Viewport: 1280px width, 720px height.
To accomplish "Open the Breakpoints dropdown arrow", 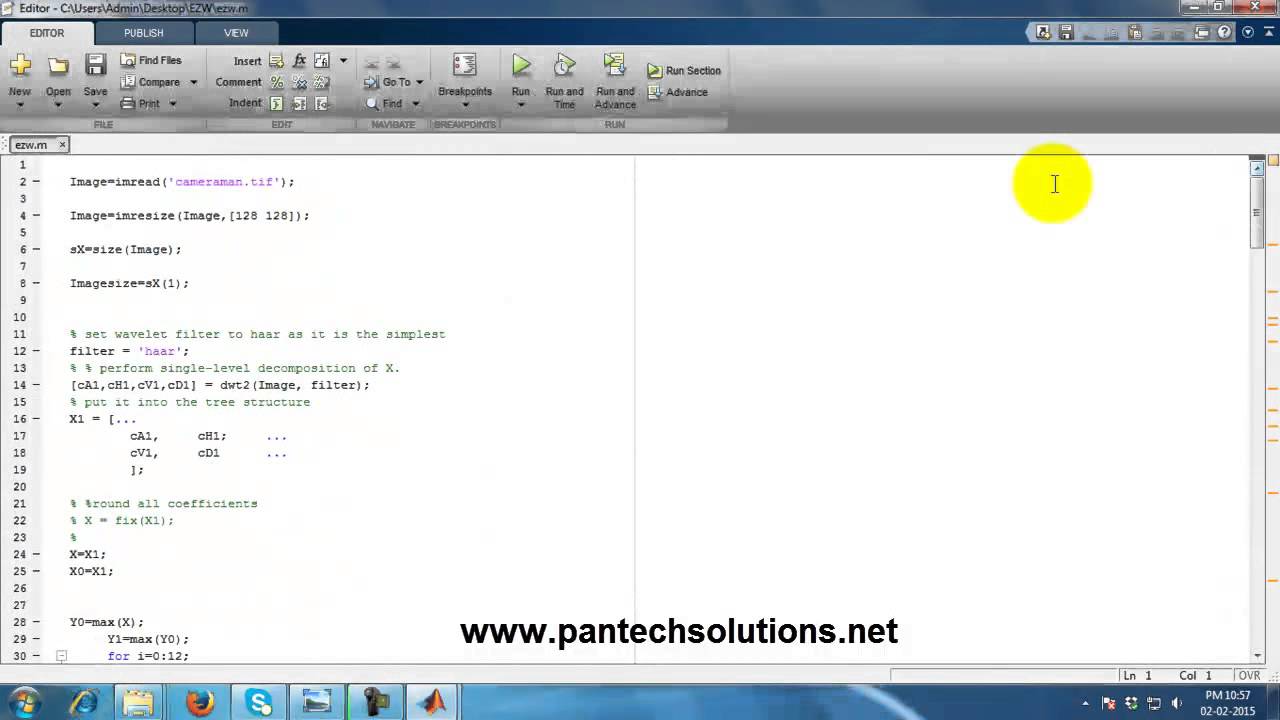I will pyautogui.click(x=465, y=104).
